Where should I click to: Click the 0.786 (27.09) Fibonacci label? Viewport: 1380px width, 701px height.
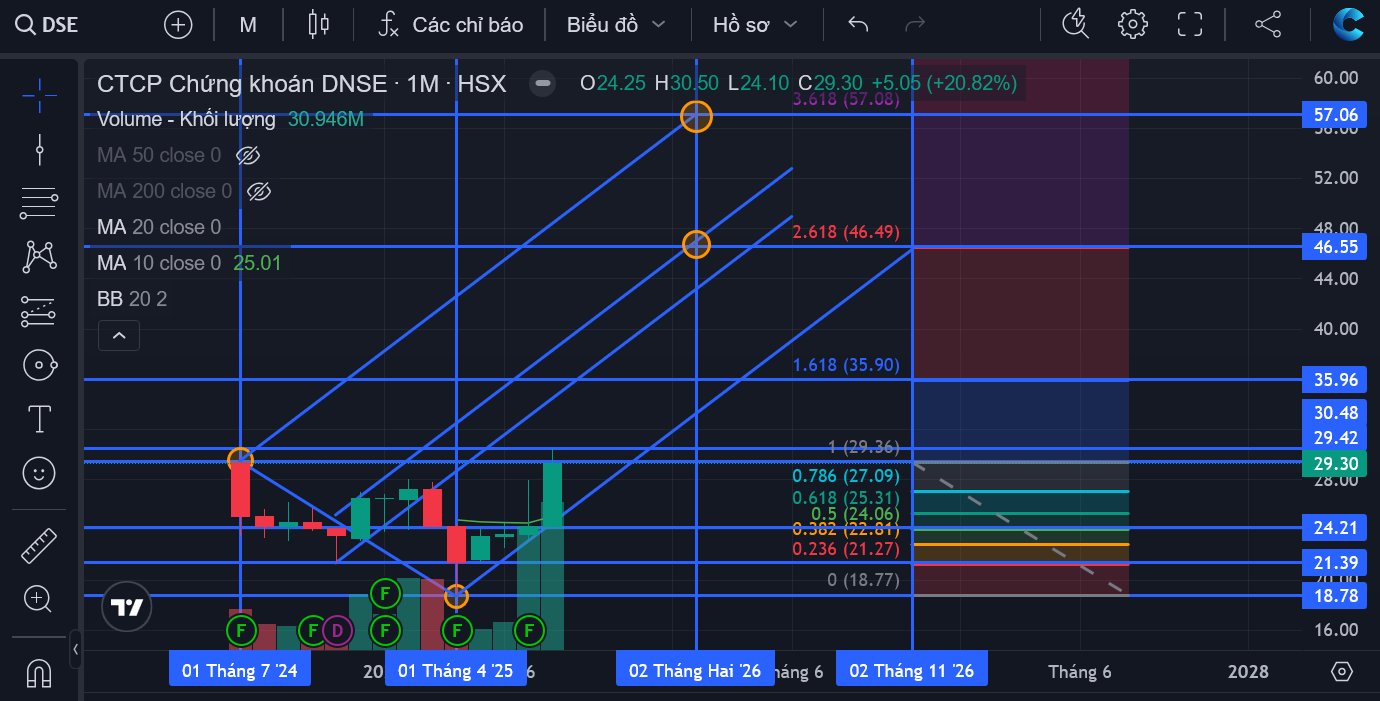846,476
